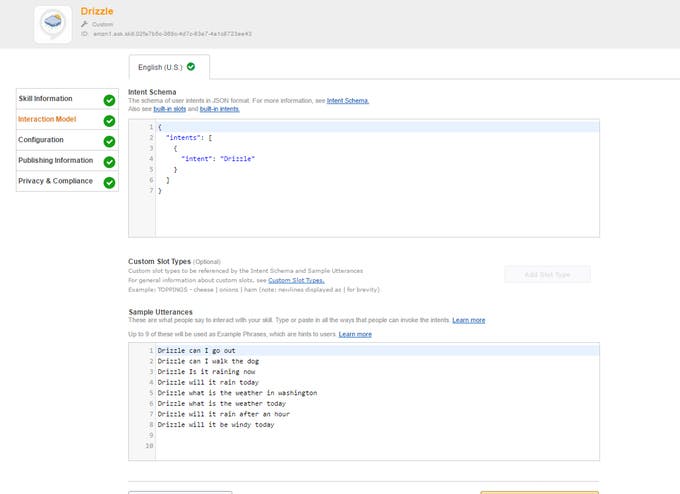Click green check next to Skill Information
The image size is (680, 494).
point(109,100)
